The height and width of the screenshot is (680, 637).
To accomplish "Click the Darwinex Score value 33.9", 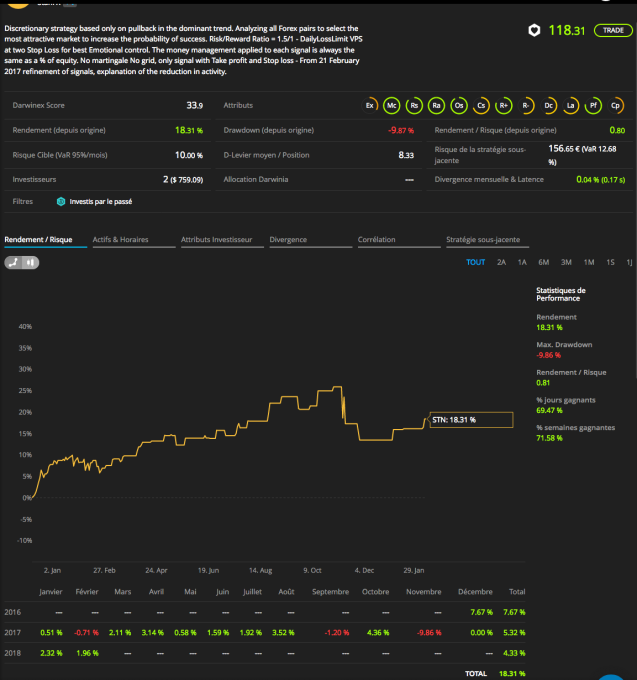I will [x=195, y=105].
